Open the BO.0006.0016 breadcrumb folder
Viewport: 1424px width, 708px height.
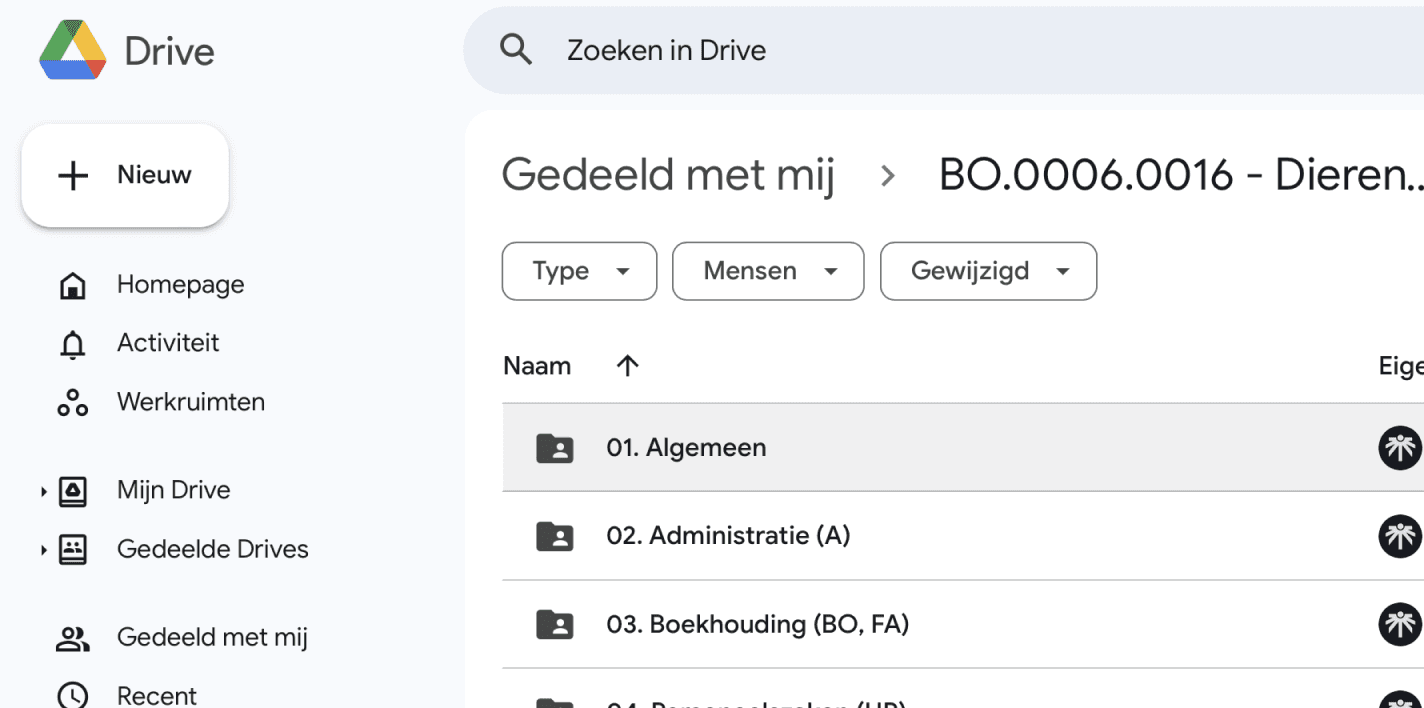pyautogui.click(x=1181, y=175)
